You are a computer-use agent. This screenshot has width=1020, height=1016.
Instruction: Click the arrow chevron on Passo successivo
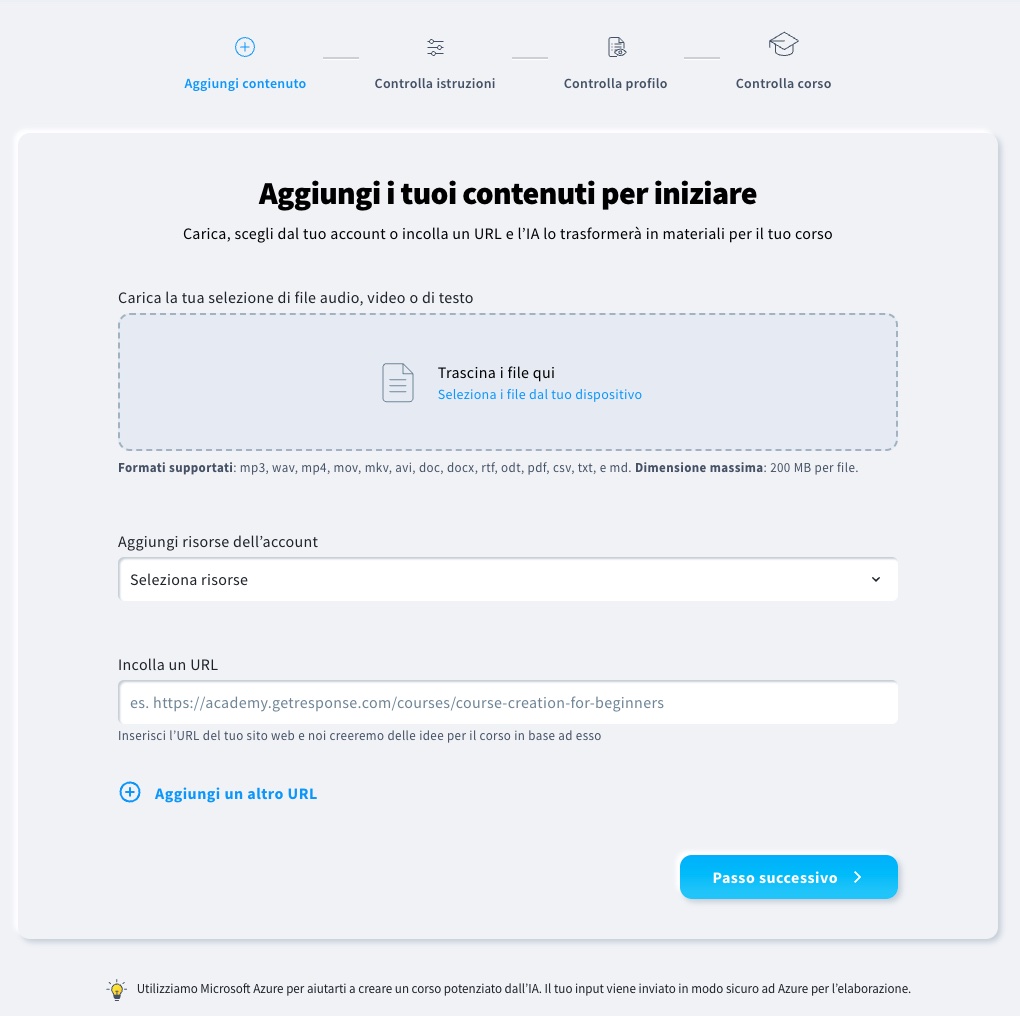coord(857,878)
